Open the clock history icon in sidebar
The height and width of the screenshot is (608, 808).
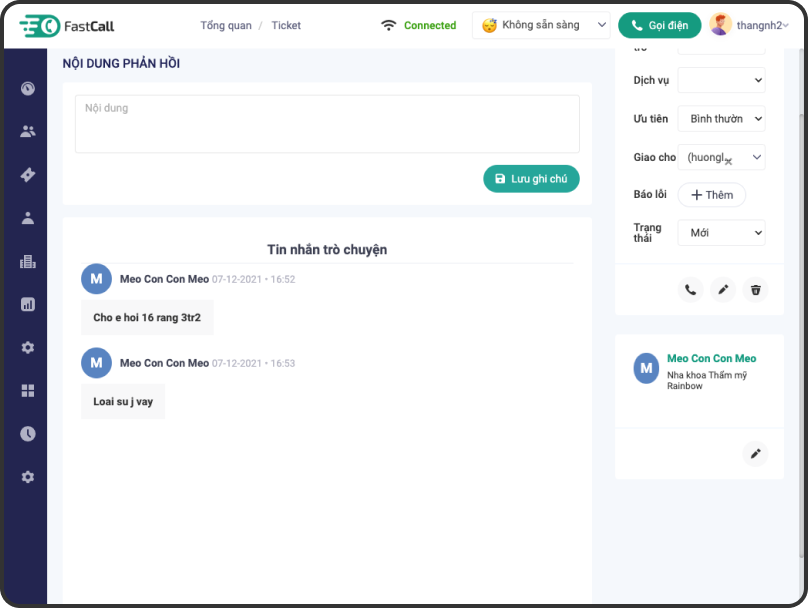tap(28, 434)
